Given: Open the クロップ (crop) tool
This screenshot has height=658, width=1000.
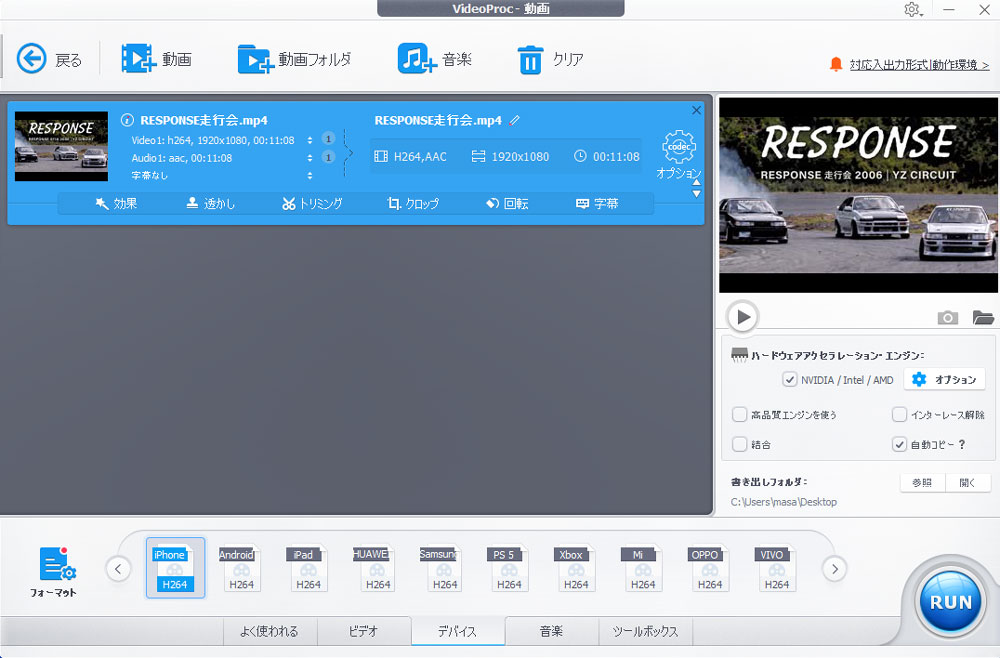Looking at the screenshot, I should [x=413, y=203].
